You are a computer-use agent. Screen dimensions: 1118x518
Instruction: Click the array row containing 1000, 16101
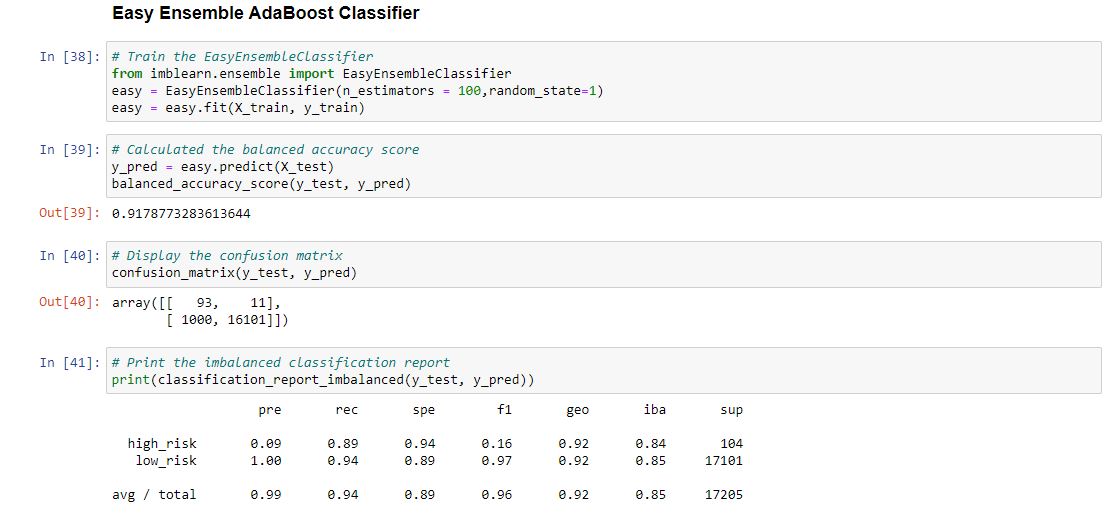point(227,320)
